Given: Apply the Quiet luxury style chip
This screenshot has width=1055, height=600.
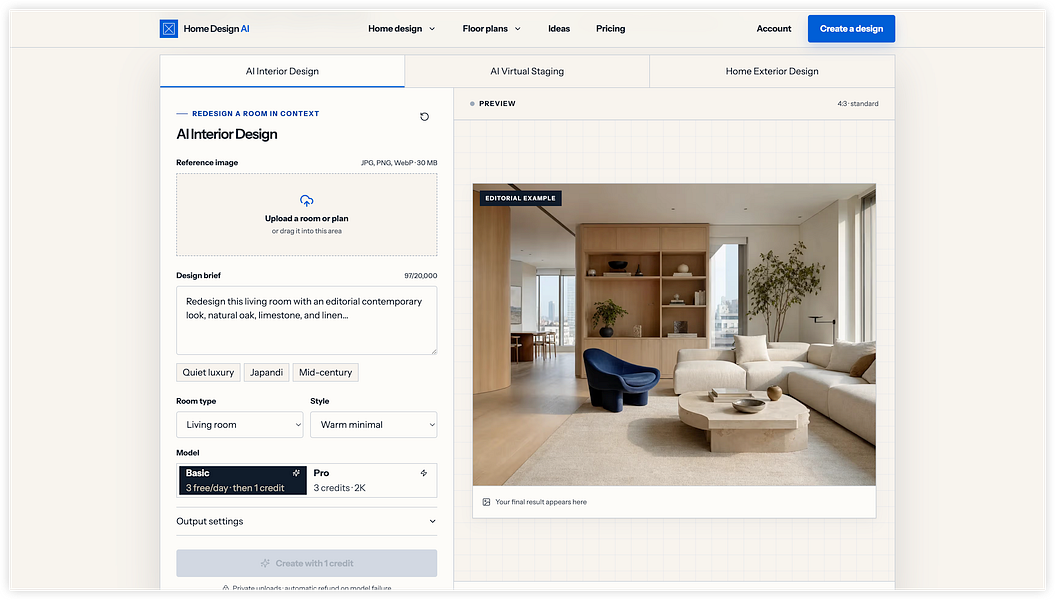Looking at the screenshot, I should 209,373.
